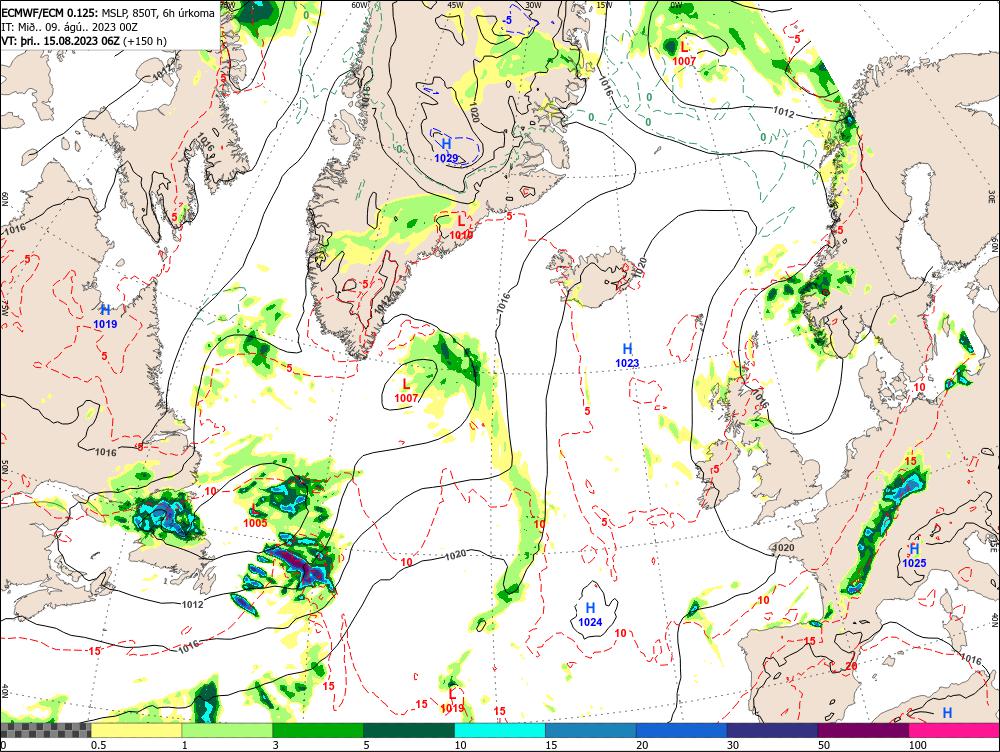Image resolution: width=1000 pixels, height=752 pixels.
Task: Select the medium green 3–5 legend swatch
Action: coord(318,730)
